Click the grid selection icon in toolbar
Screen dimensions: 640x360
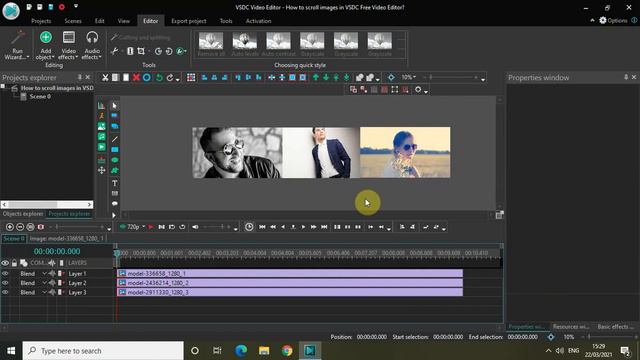(x=191, y=78)
